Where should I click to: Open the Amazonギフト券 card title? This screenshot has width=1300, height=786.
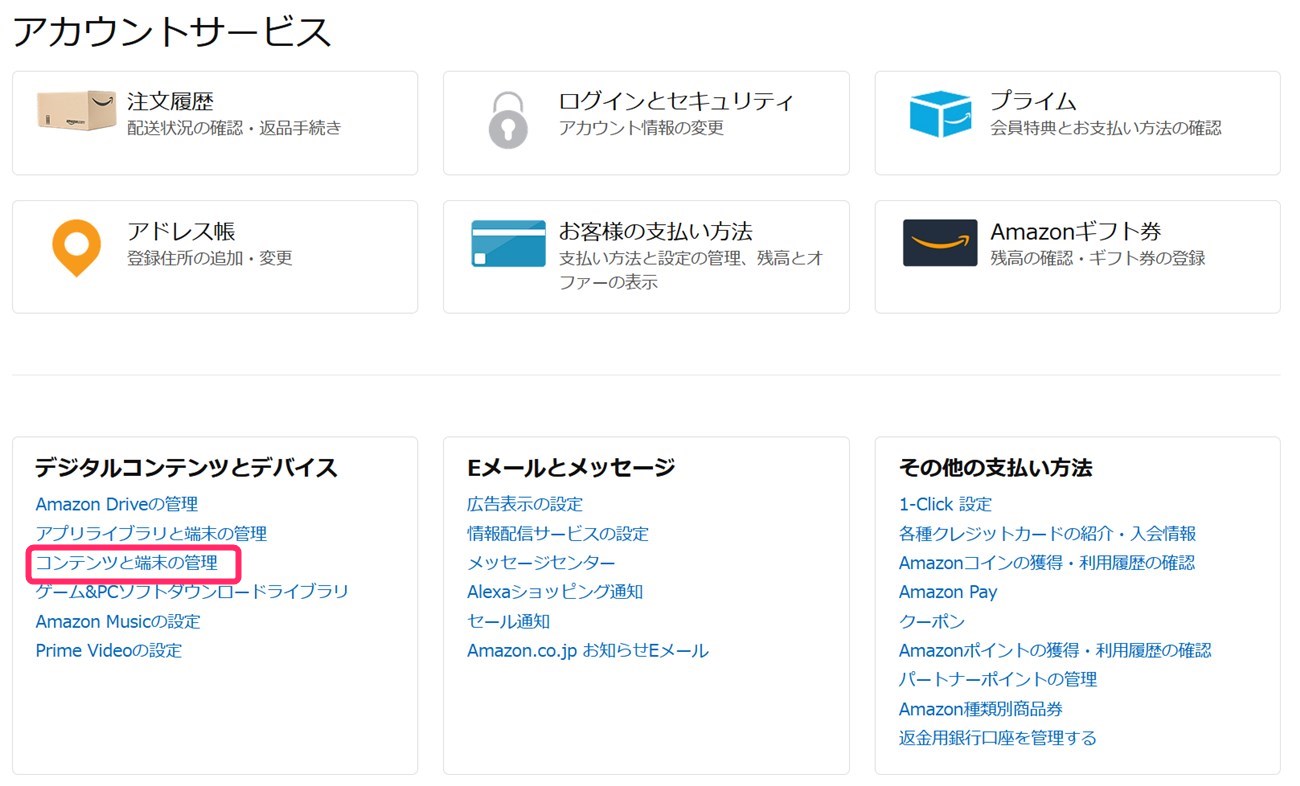point(1076,231)
